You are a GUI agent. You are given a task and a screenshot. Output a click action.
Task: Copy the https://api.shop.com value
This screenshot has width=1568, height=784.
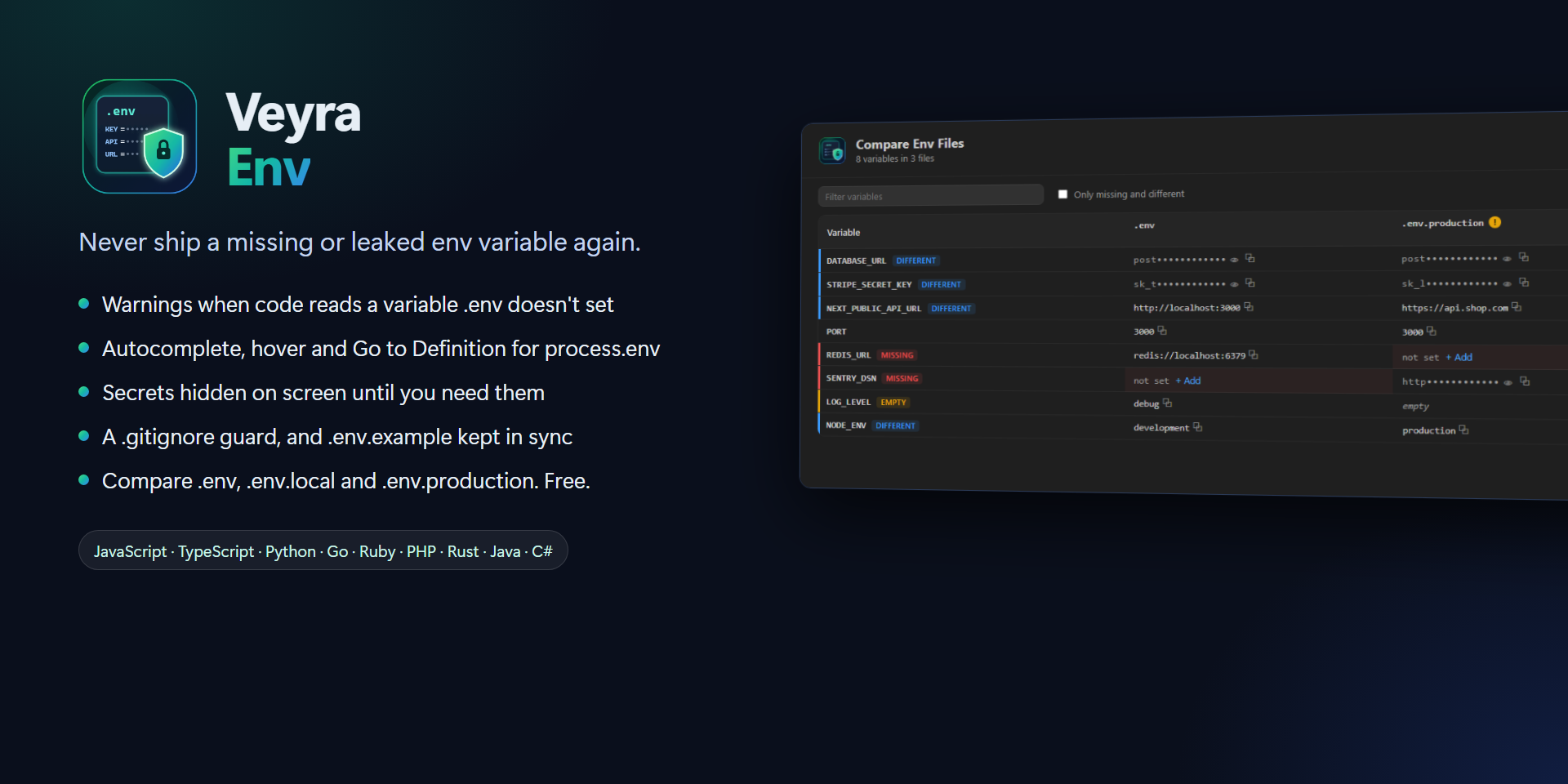click(x=1516, y=306)
